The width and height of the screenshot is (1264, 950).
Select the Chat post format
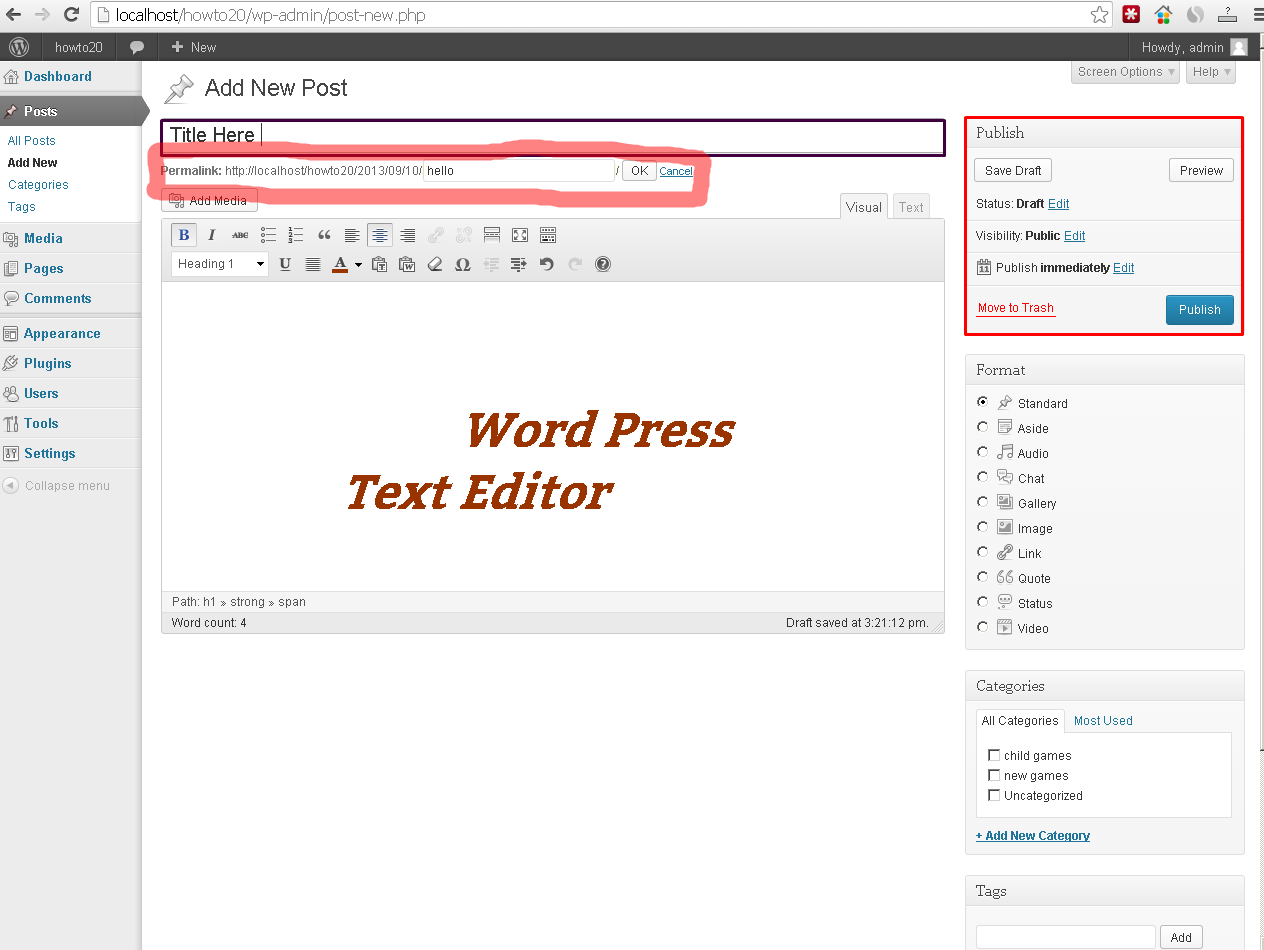[x=982, y=477]
